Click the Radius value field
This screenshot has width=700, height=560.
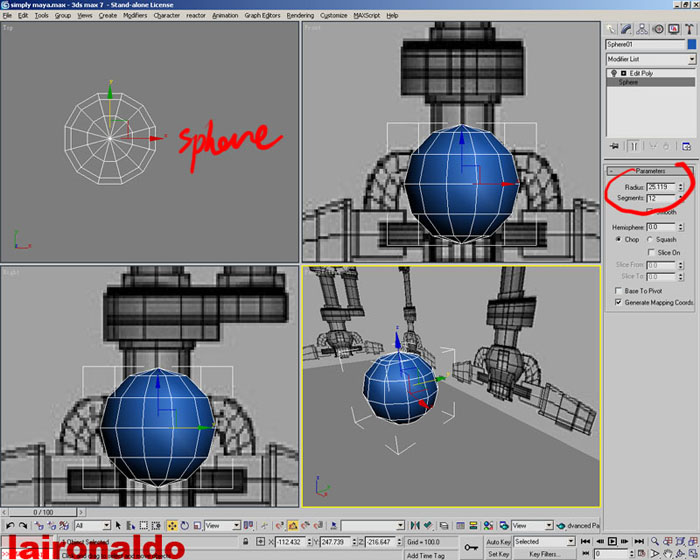661,186
